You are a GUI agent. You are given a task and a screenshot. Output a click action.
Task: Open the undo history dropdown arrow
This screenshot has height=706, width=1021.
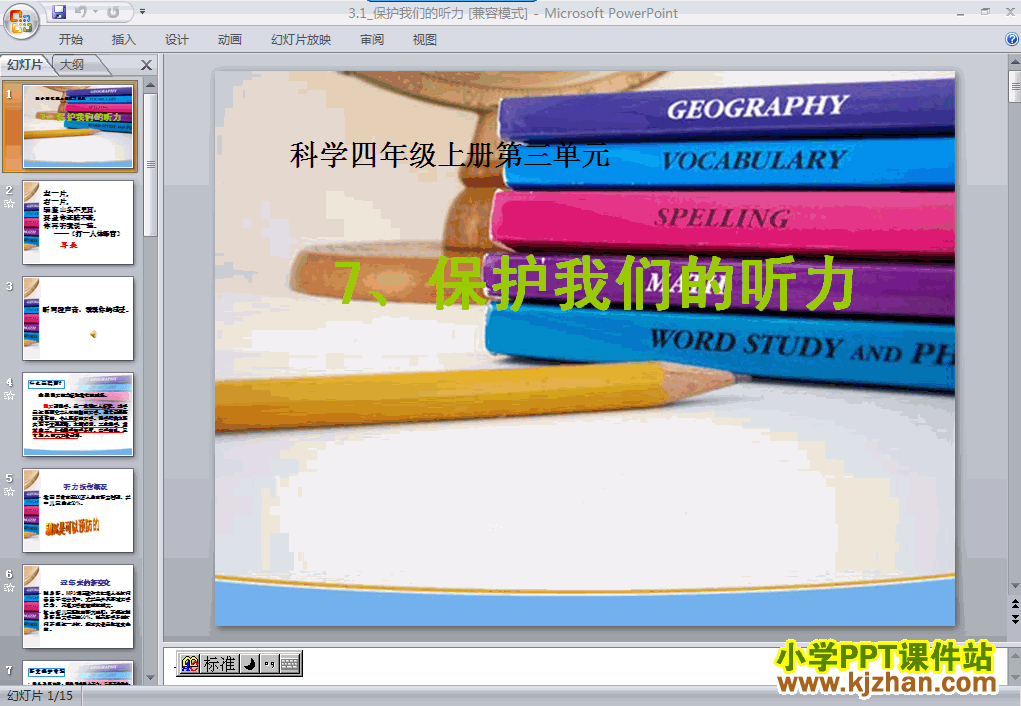point(96,12)
